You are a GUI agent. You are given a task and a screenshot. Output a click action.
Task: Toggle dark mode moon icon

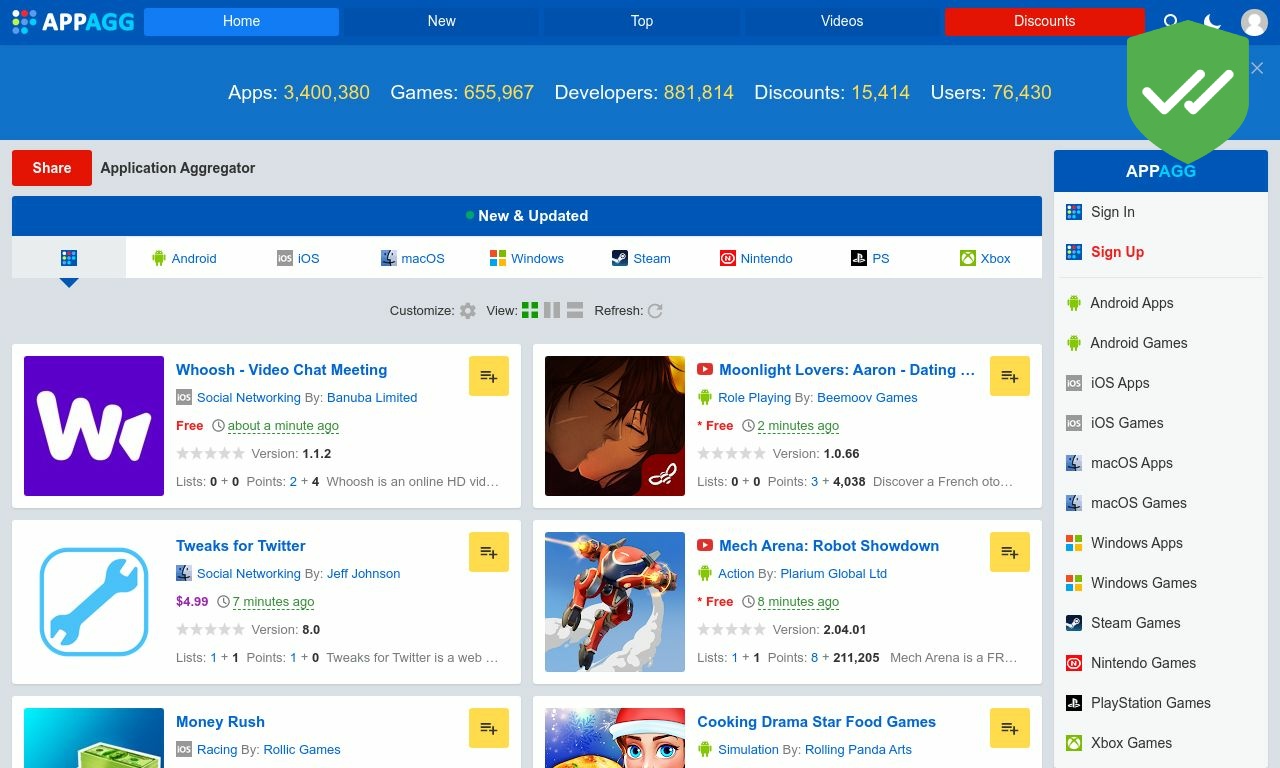[x=1212, y=22]
